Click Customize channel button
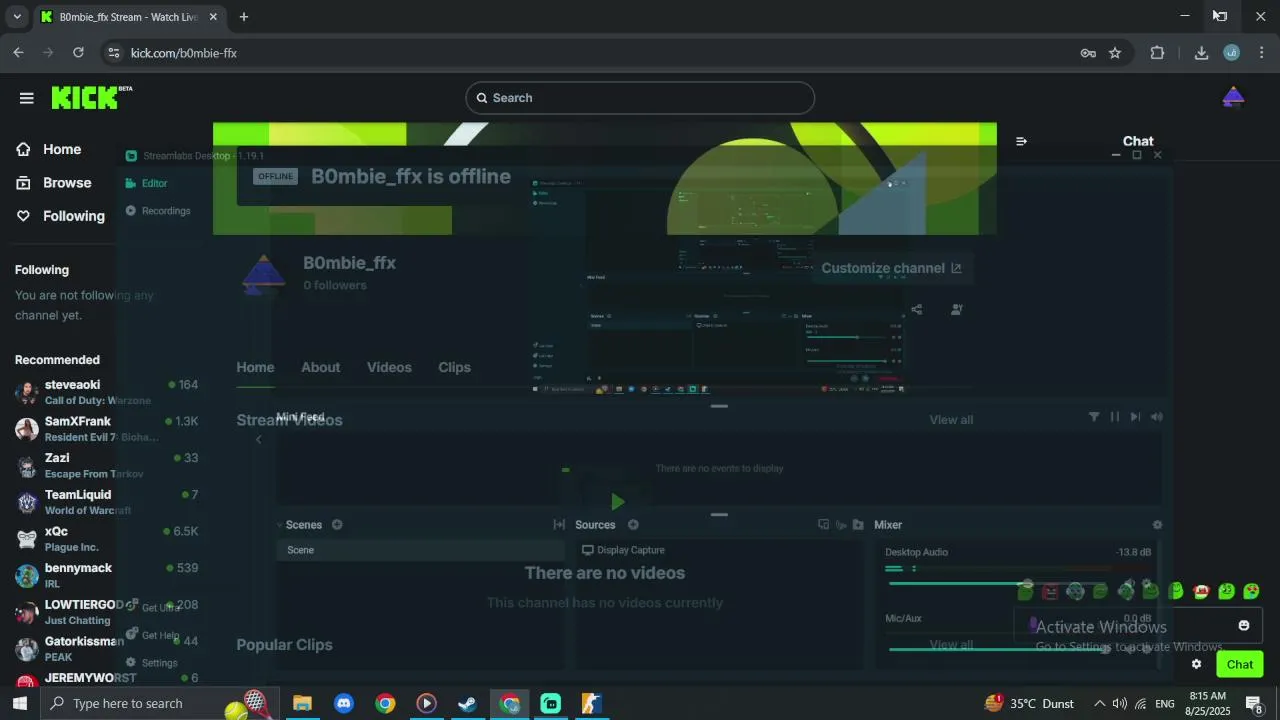The width and height of the screenshot is (1280, 720). [x=891, y=268]
